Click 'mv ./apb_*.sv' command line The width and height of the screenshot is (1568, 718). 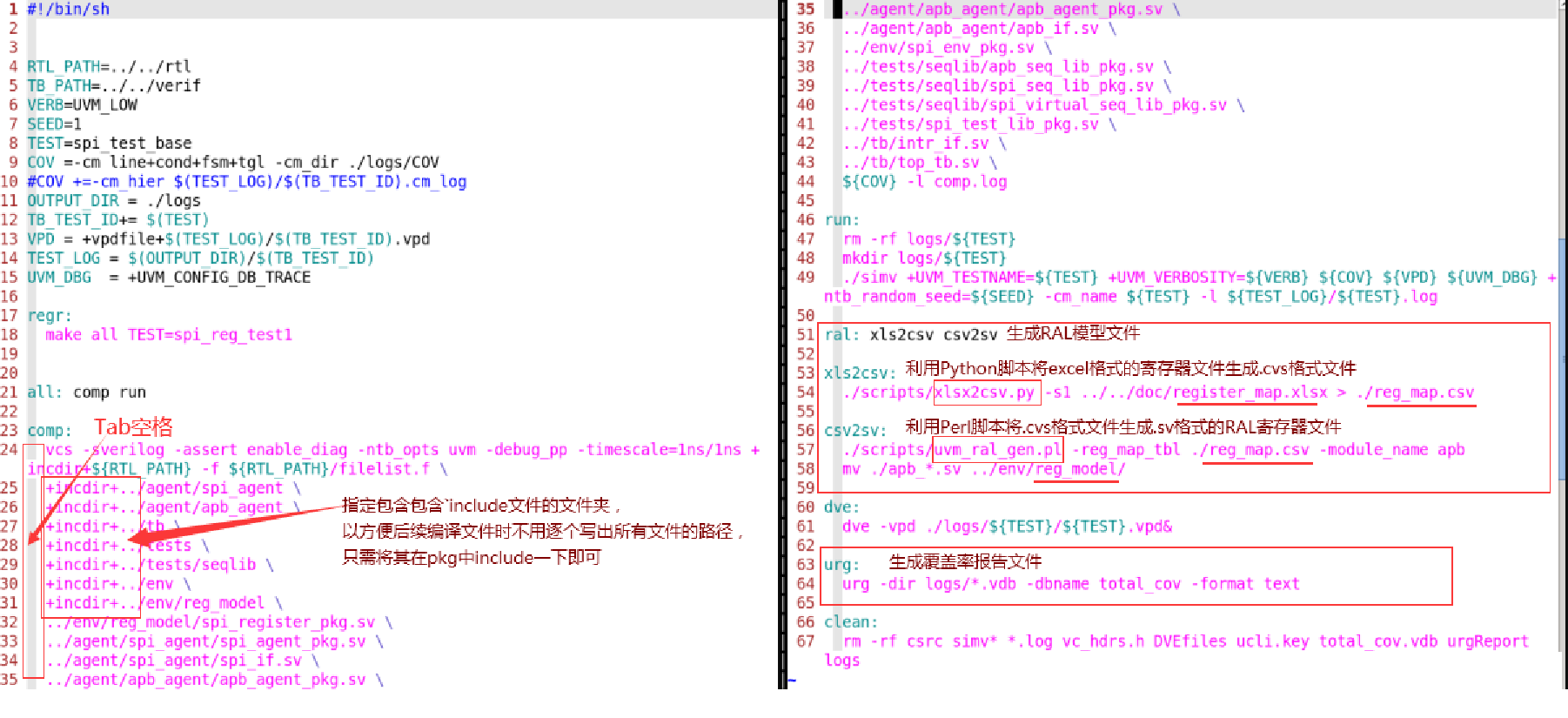tap(983, 468)
